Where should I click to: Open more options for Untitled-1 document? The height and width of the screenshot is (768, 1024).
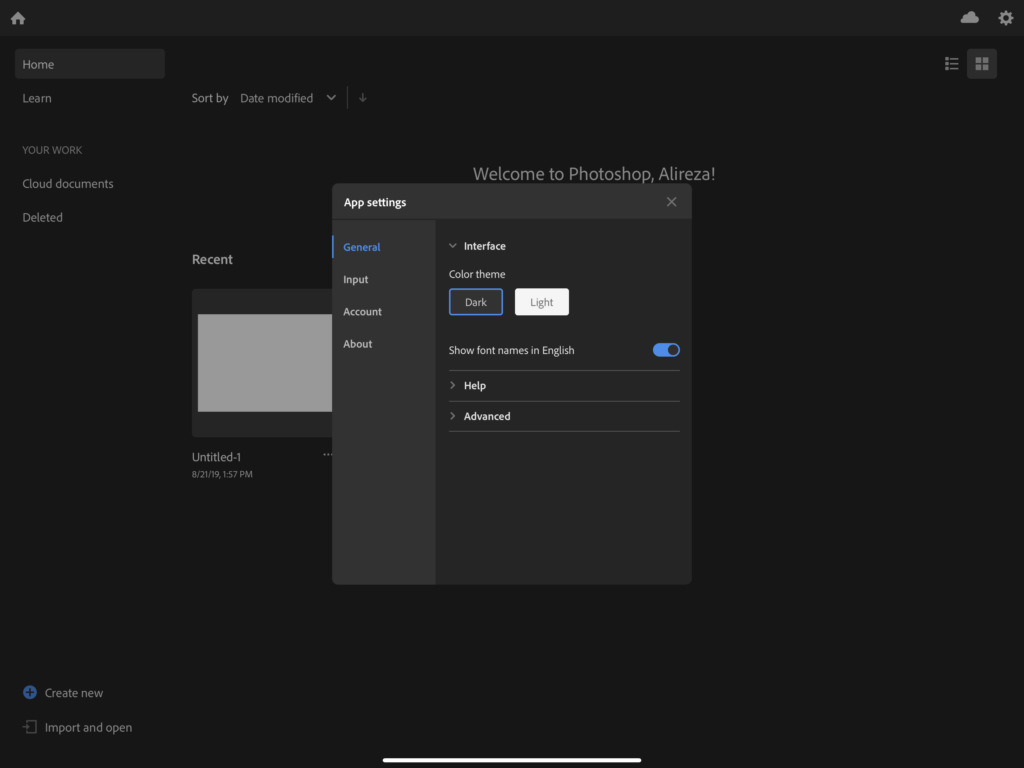pos(327,454)
